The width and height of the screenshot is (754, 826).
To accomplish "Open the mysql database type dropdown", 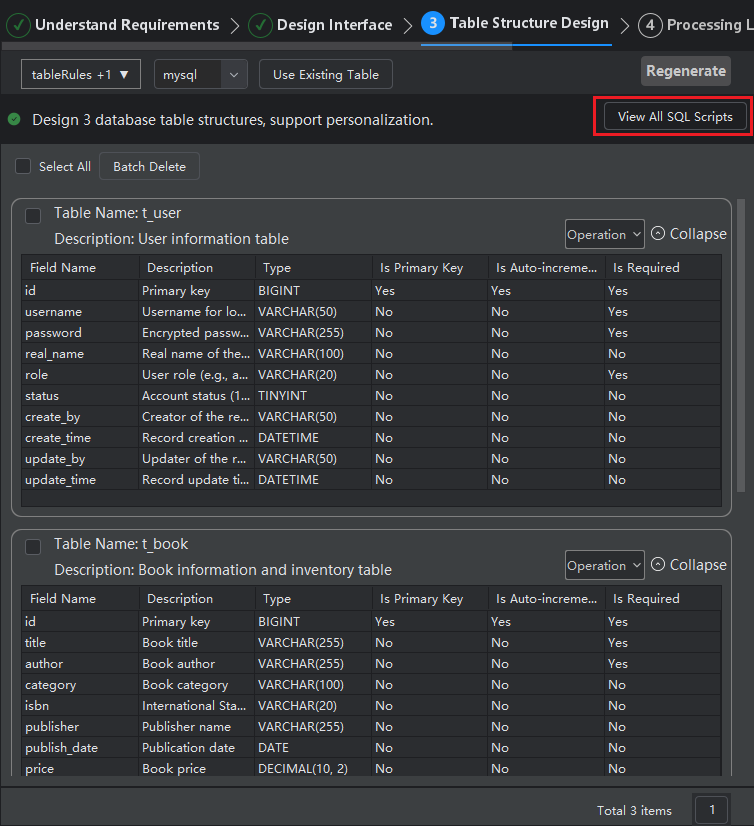I will 200,74.
